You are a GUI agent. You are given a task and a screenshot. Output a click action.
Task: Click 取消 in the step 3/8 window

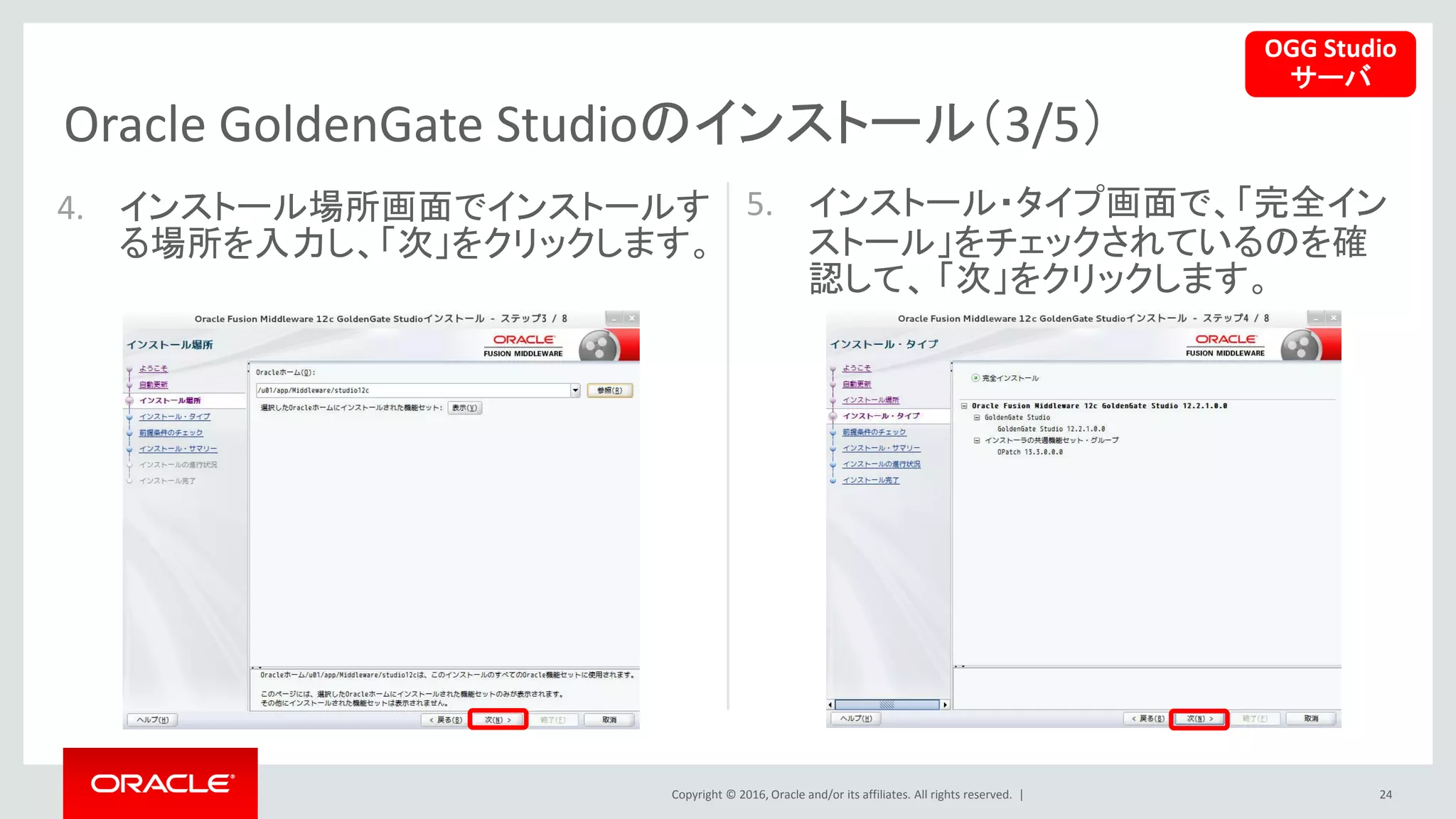609,719
